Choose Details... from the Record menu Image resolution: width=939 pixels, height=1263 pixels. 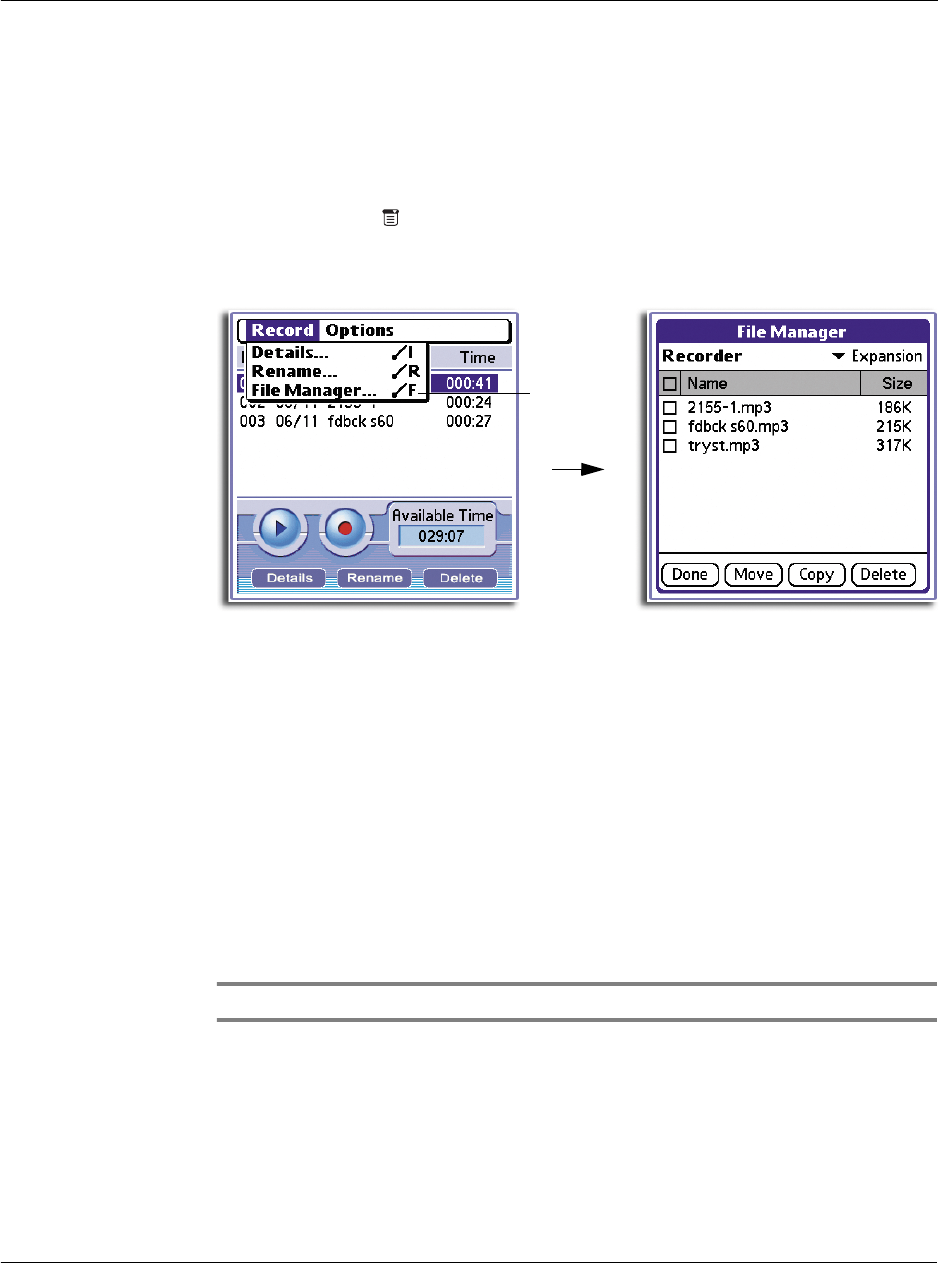click(x=337, y=353)
